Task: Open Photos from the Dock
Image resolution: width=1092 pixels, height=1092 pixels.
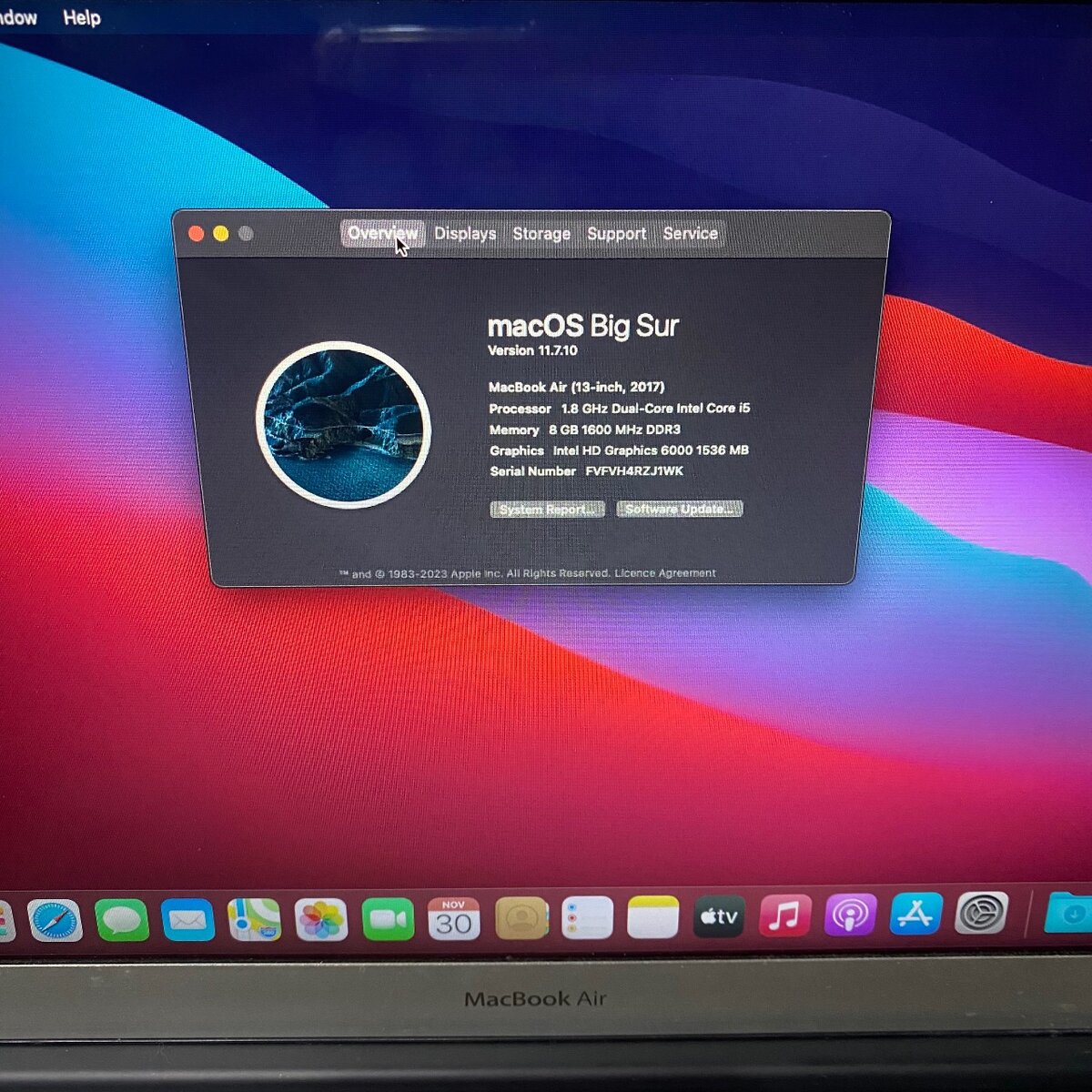Action: pos(320,917)
